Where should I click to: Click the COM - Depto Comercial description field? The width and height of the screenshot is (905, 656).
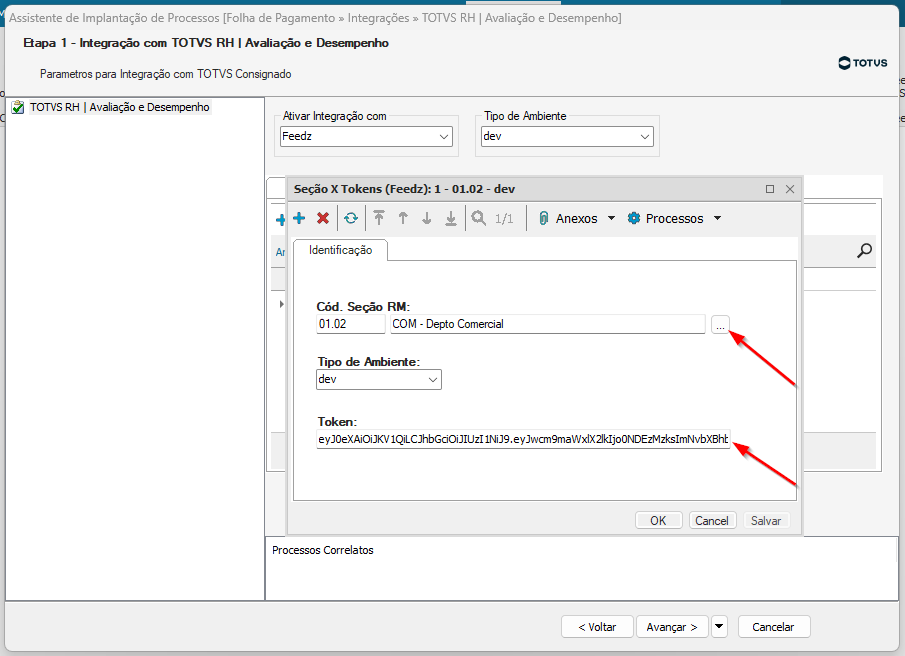tap(548, 324)
